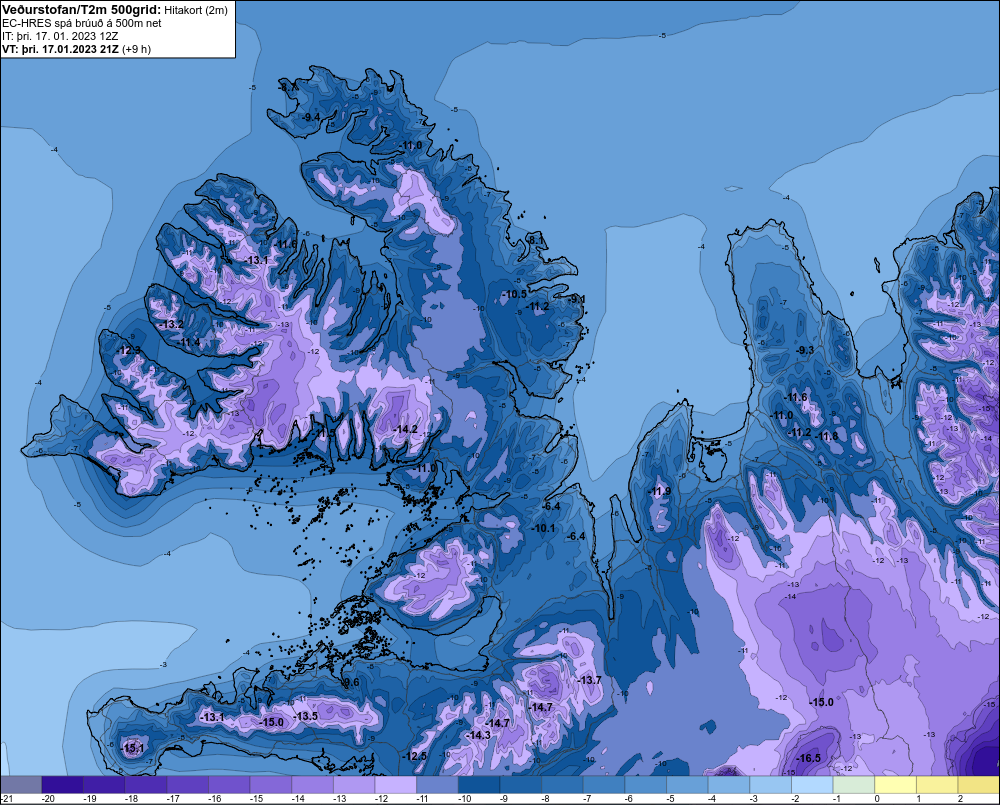Click the '-9.1' temperature value on map
Image resolution: width=1000 pixels, height=805 pixels.
point(577,299)
